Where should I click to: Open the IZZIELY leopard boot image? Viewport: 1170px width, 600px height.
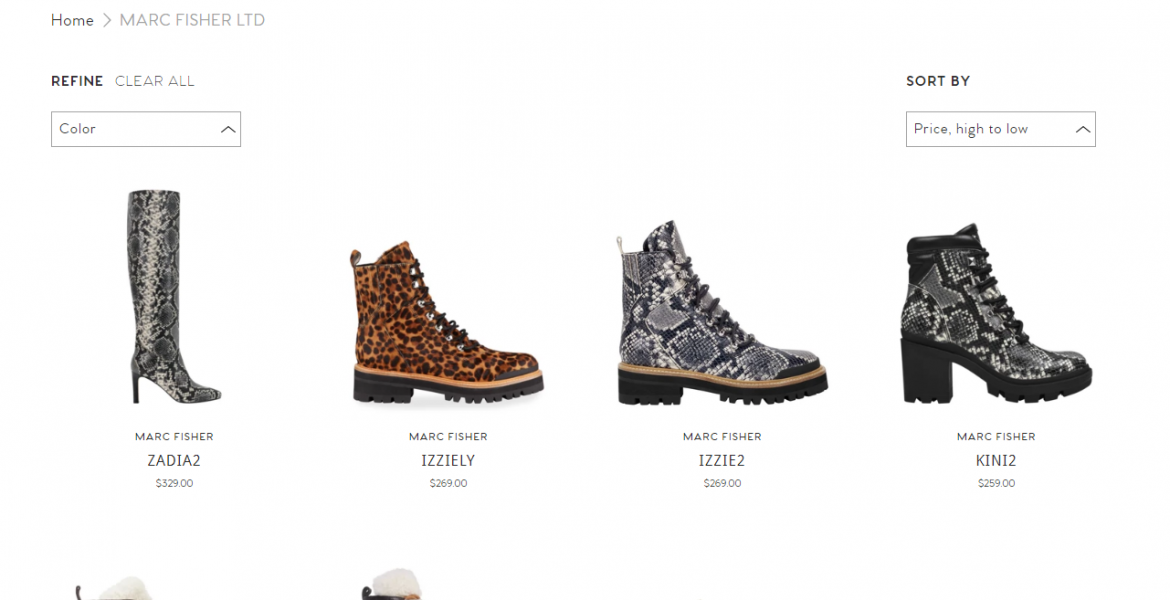(448, 322)
